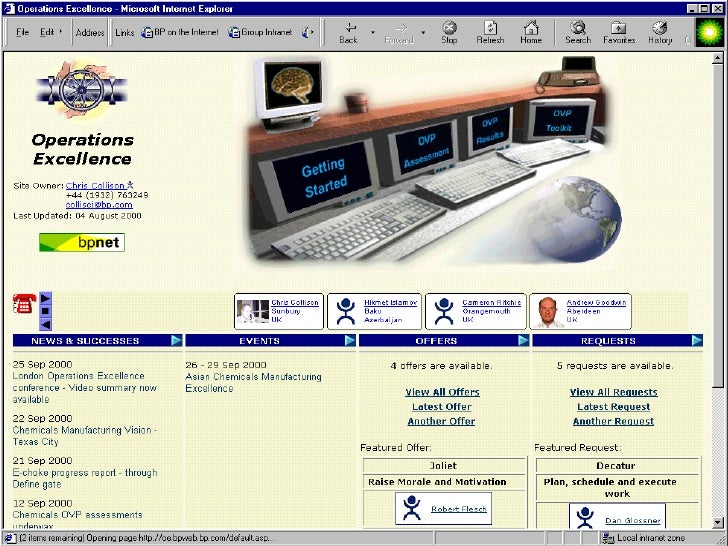Open the Forward button history dropdown
728x546 pixels.
[423, 32]
